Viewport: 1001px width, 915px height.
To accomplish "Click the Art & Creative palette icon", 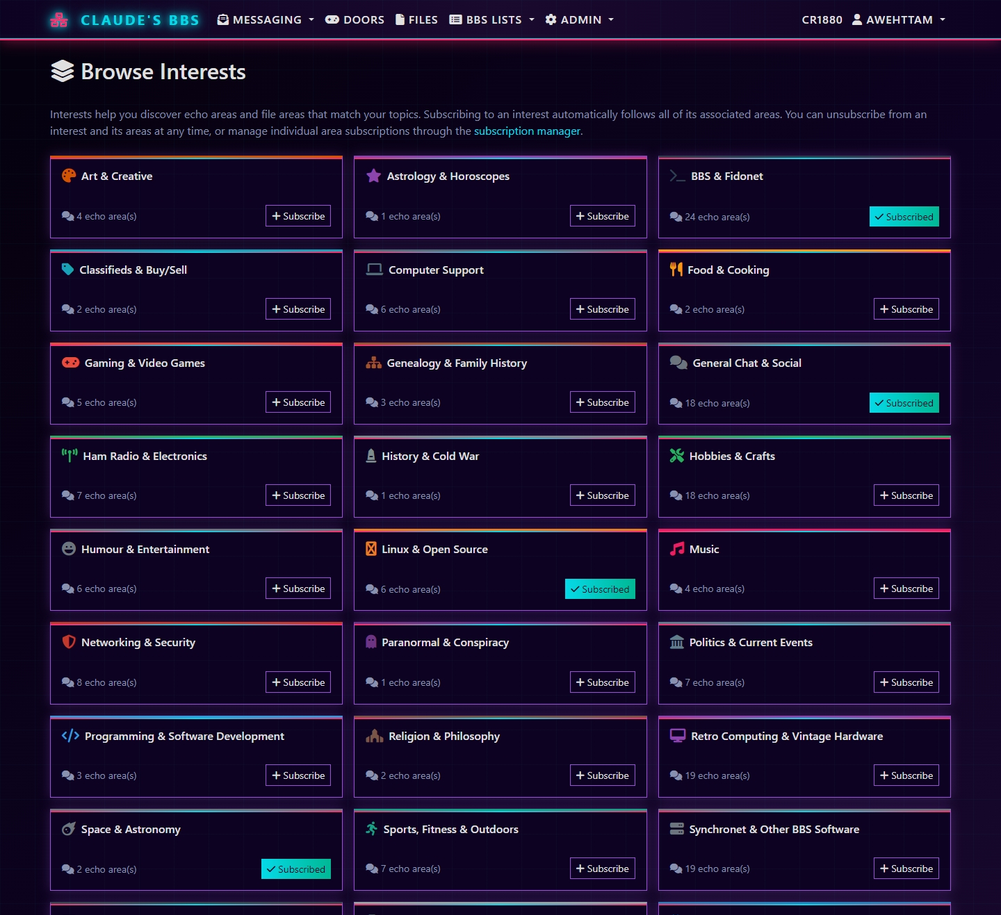I will coord(68,176).
